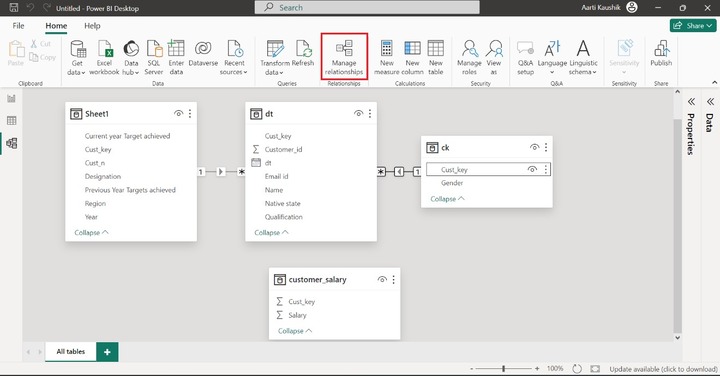720x376 pixels.
Task: Click the Share button
Action: [693, 26]
